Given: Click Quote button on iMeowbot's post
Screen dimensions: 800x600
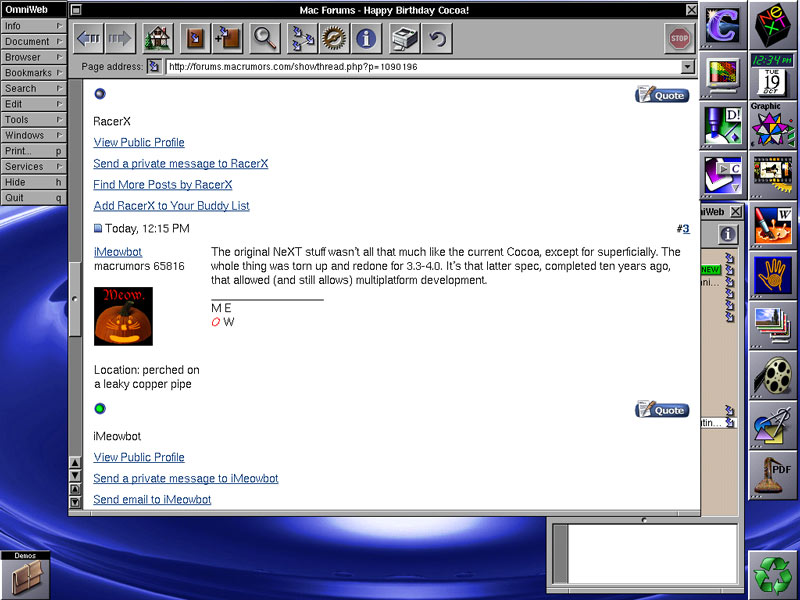Looking at the screenshot, I should [x=662, y=410].
